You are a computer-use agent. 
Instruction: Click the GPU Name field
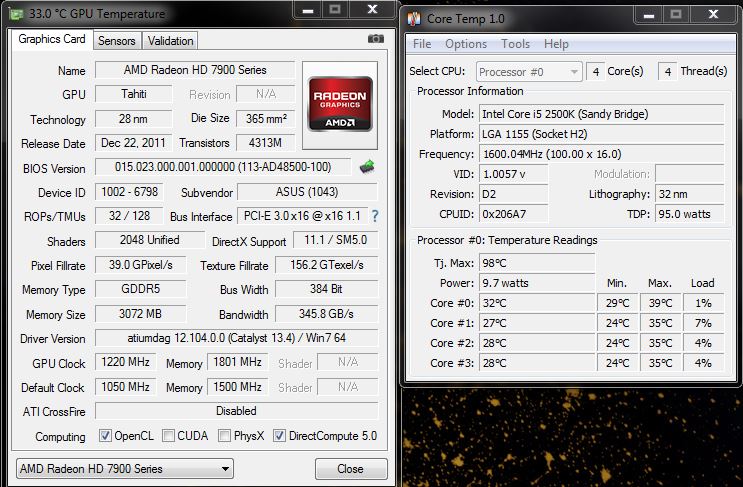pos(195,70)
